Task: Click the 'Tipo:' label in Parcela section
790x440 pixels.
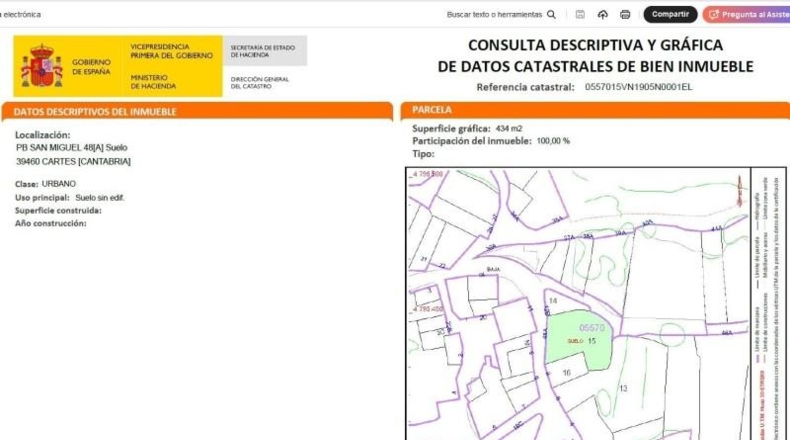Action: coord(423,154)
